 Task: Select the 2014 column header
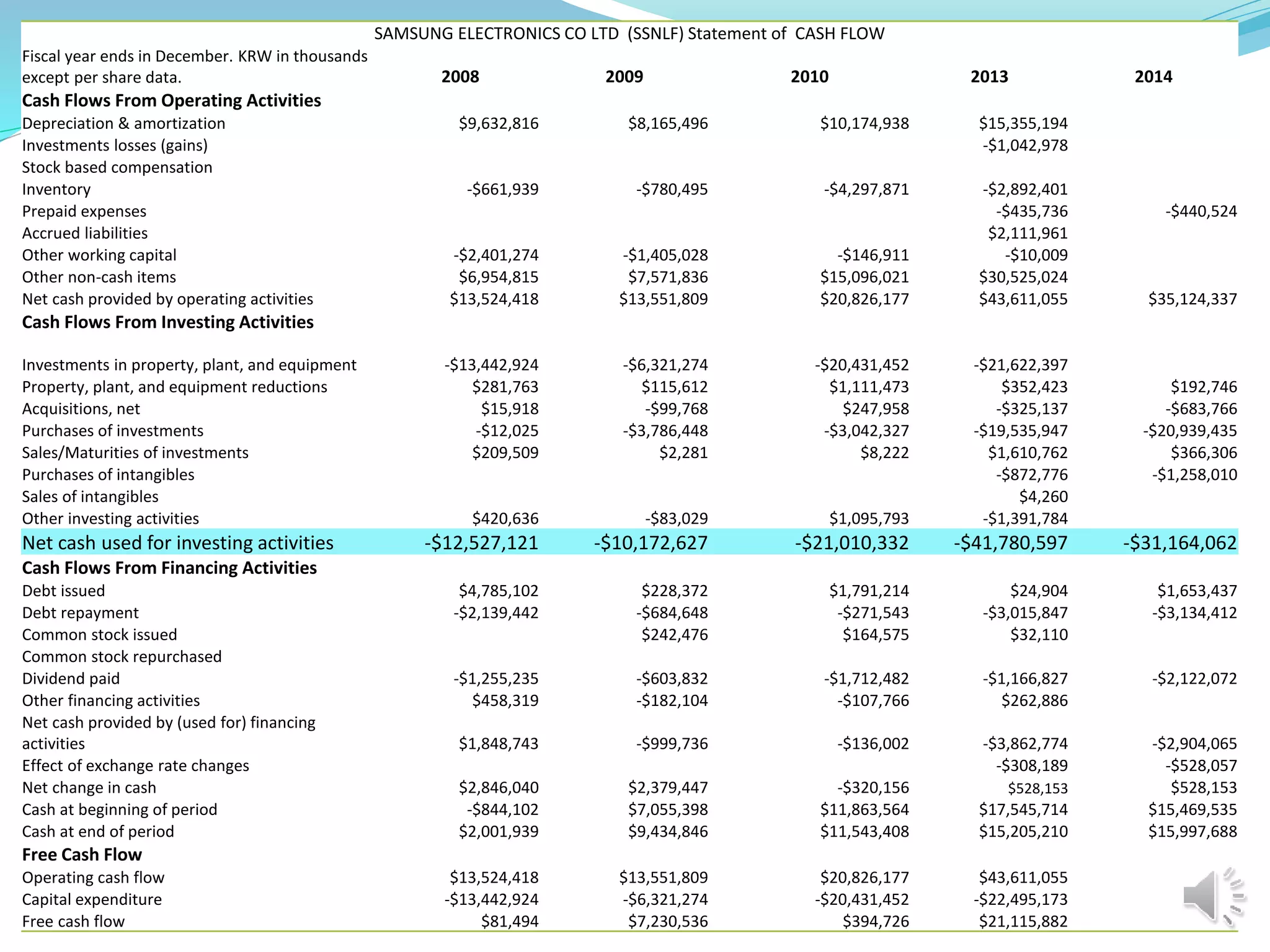pyautogui.click(x=1153, y=77)
